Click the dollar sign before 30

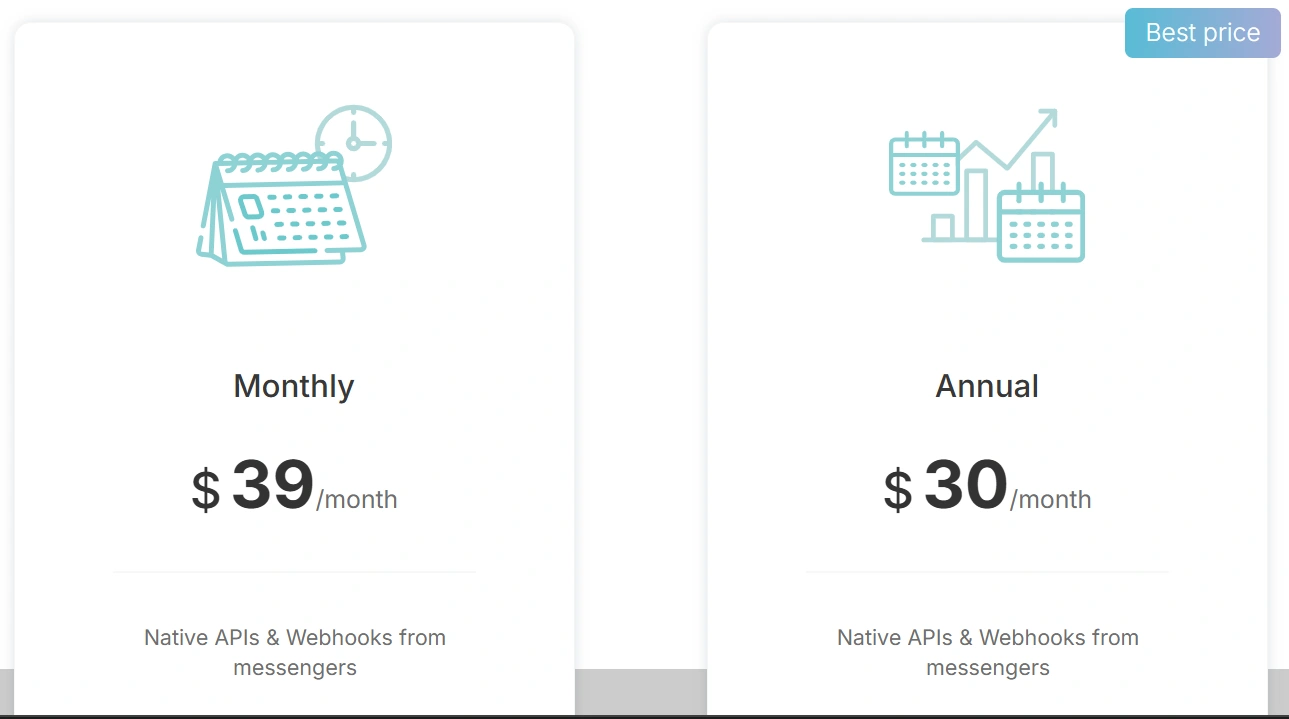coord(898,490)
